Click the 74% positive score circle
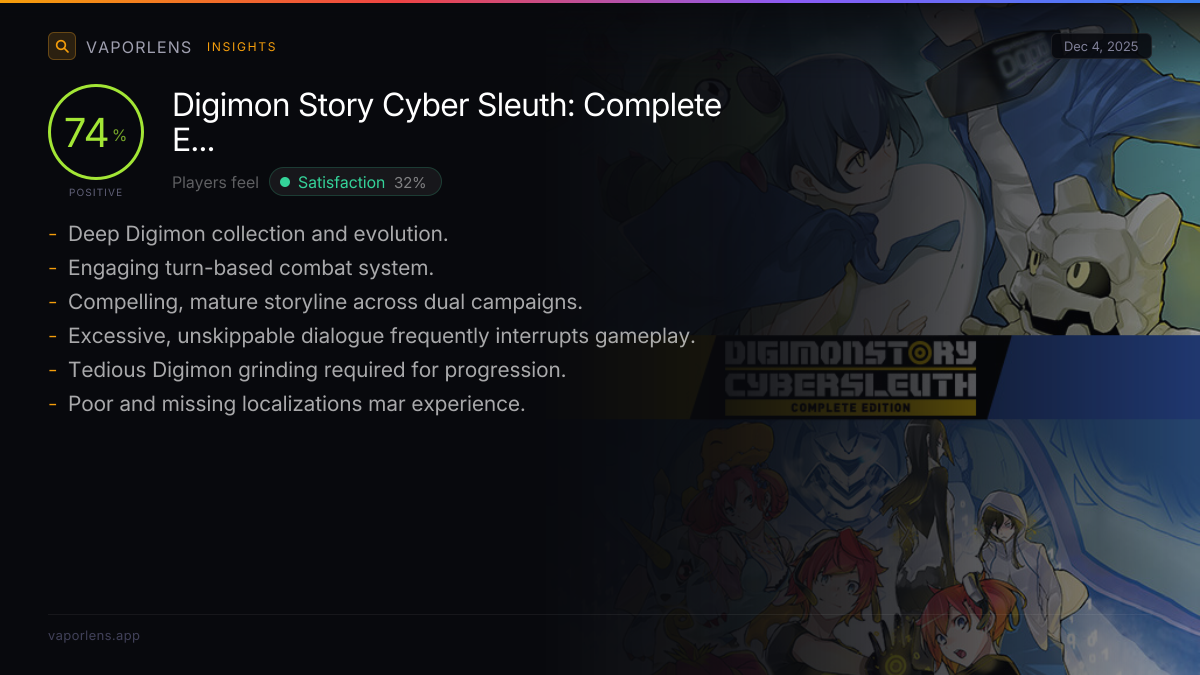Viewport: 1200px width, 675px height. pos(96,132)
